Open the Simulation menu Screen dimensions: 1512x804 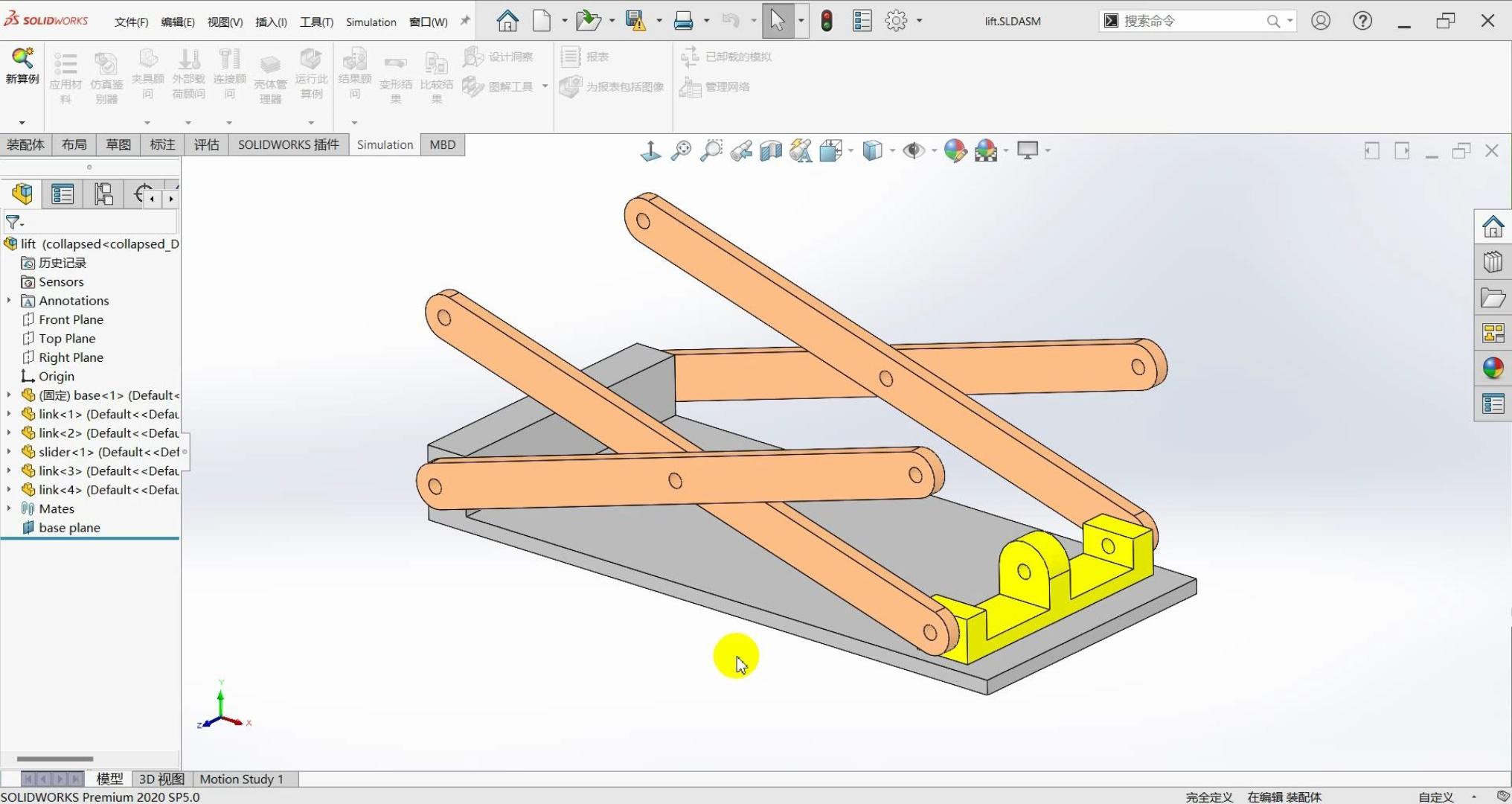371,22
